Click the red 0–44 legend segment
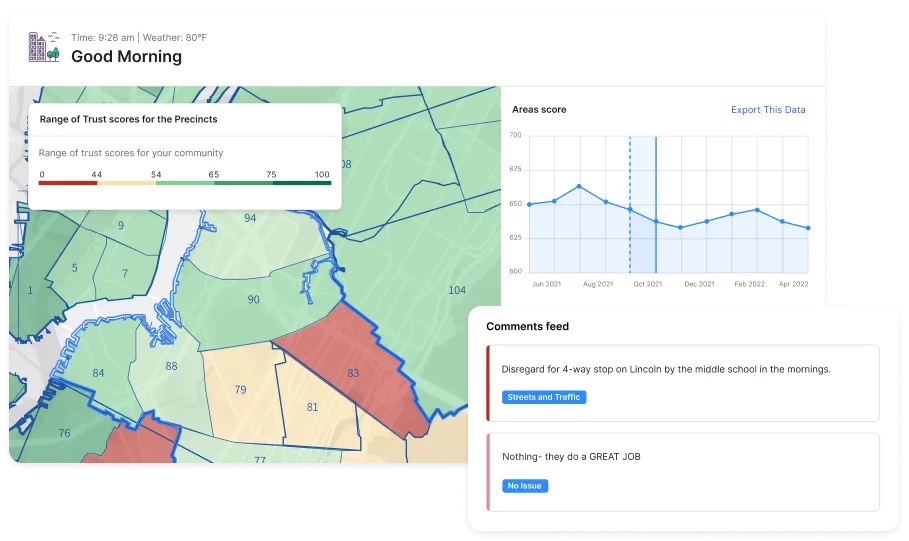The height and width of the screenshot is (541, 909). click(x=68, y=183)
